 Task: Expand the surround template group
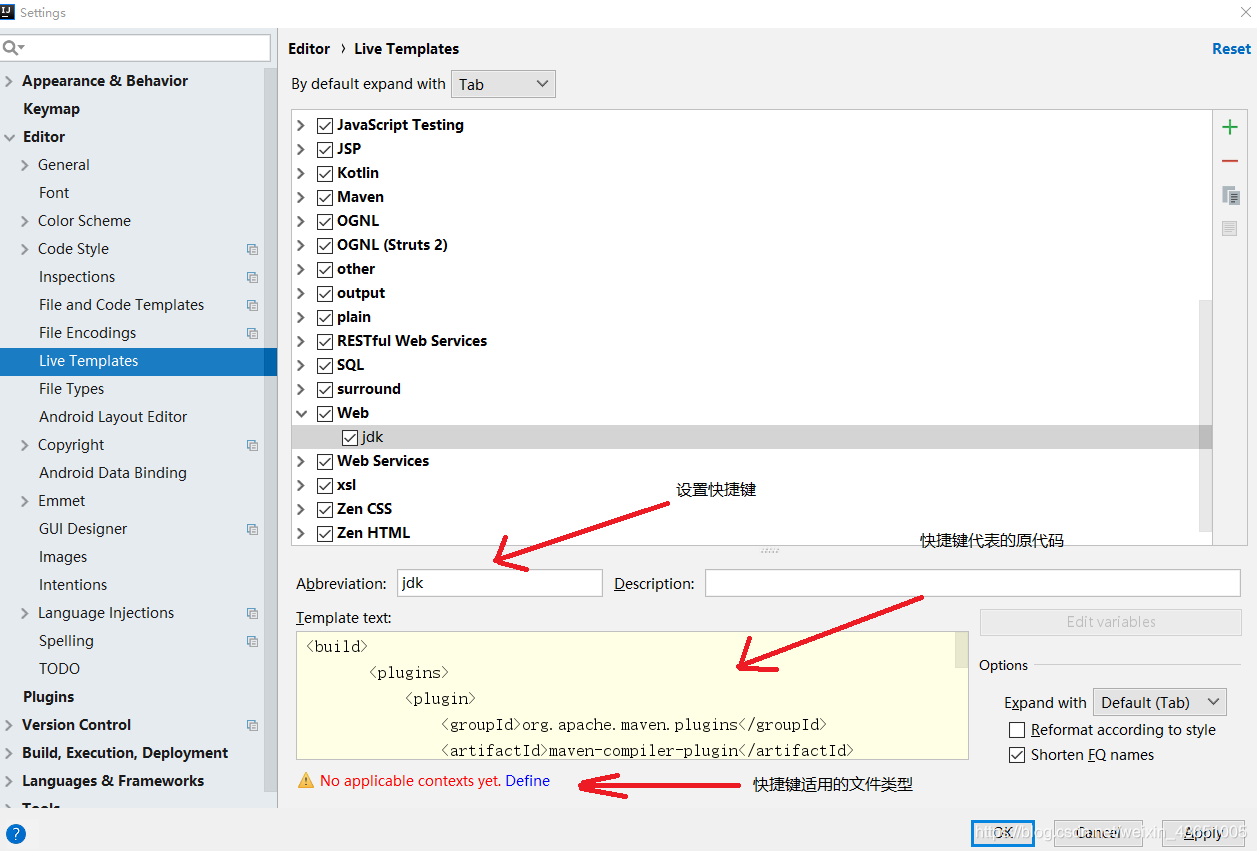click(x=302, y=389)
